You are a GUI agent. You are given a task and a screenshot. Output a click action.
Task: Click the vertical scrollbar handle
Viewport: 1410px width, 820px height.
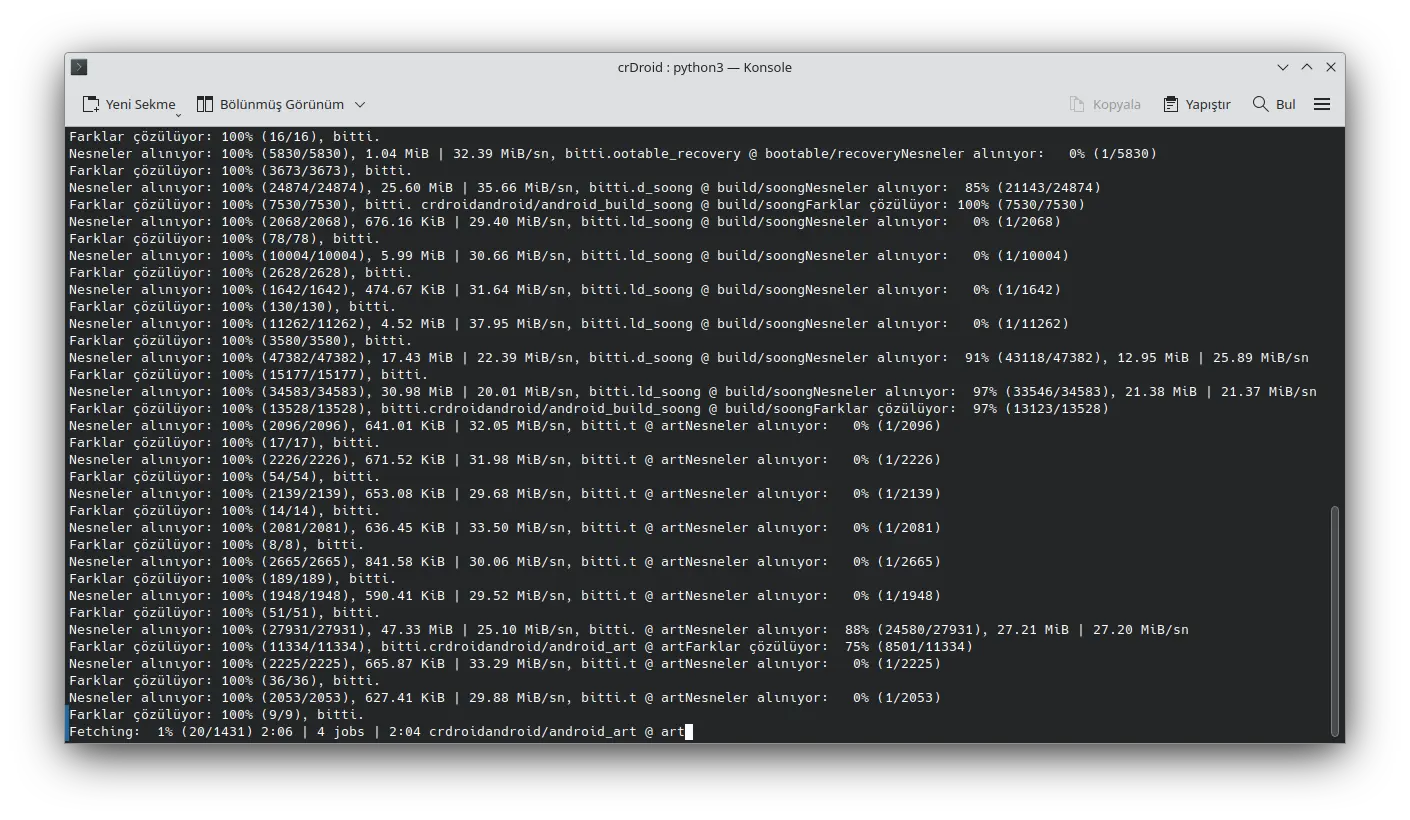coord(1335,620)
